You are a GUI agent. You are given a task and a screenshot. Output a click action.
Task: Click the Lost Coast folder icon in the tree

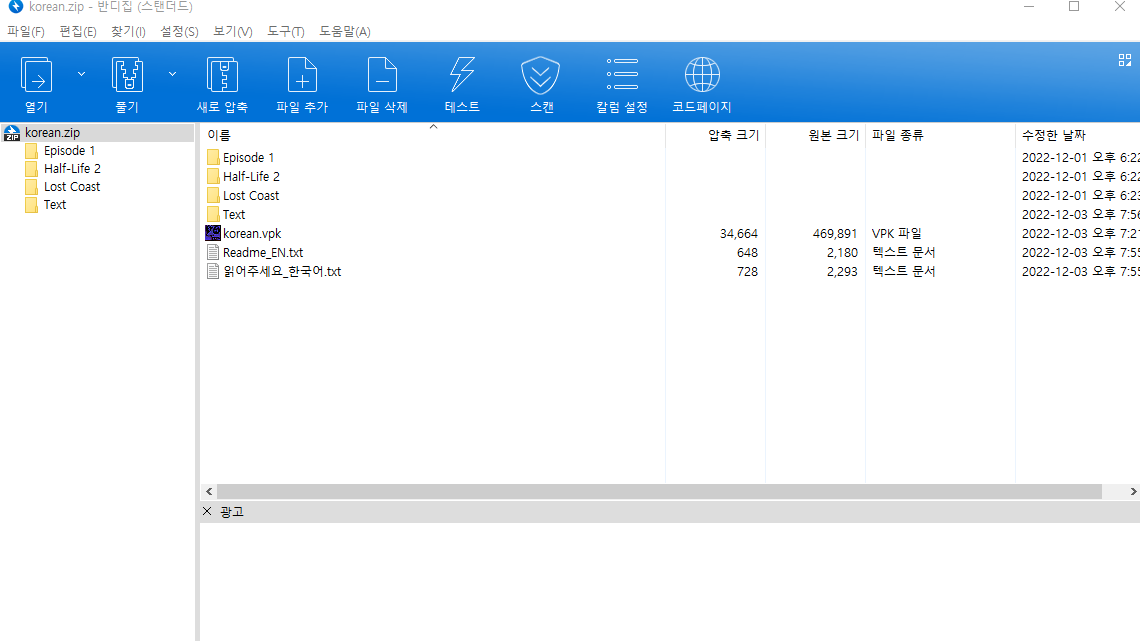[x=31, y=187]
